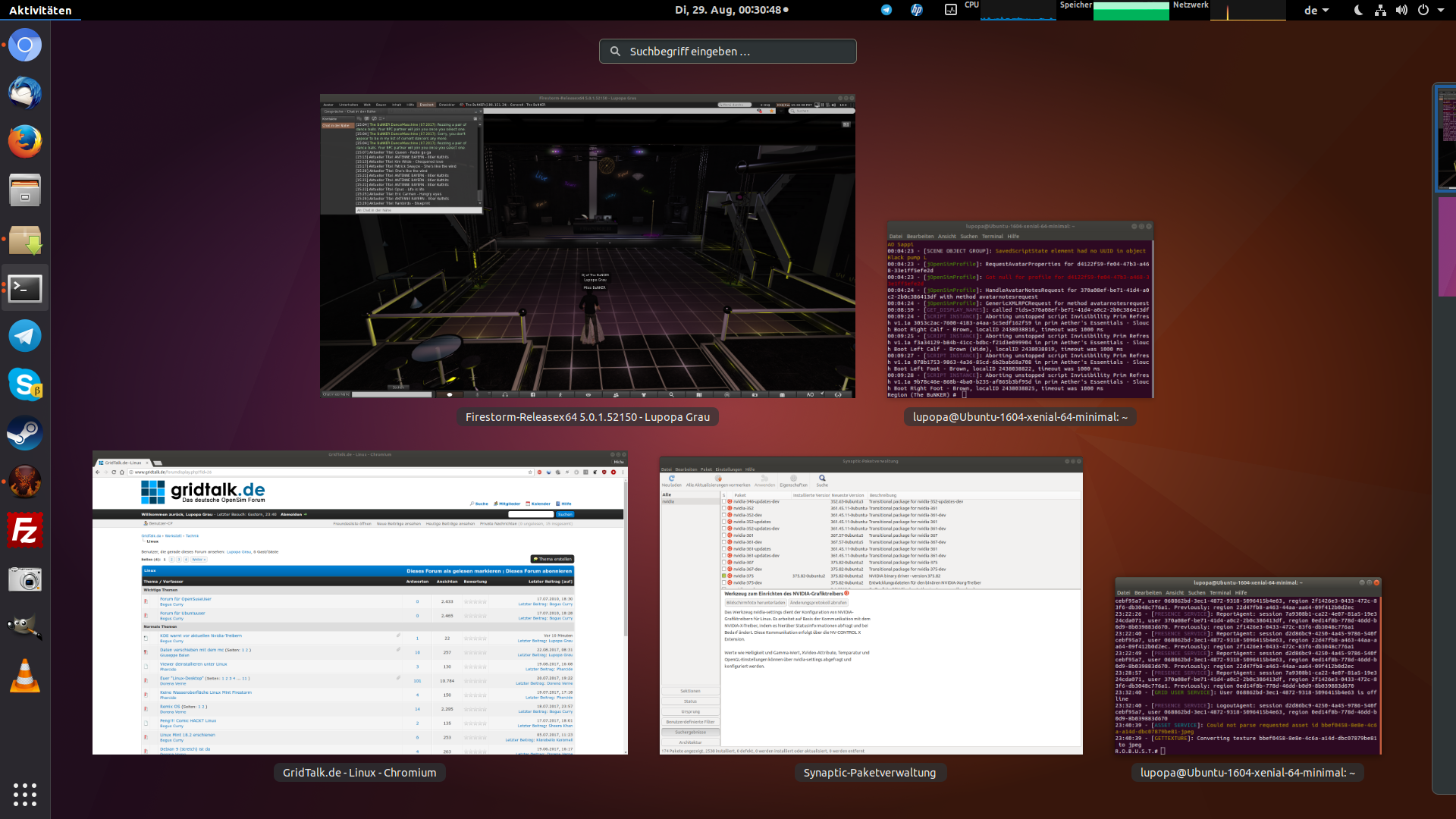Show all applications grid
Screen dimensions: 1456x819
click(x=25, y=794)
